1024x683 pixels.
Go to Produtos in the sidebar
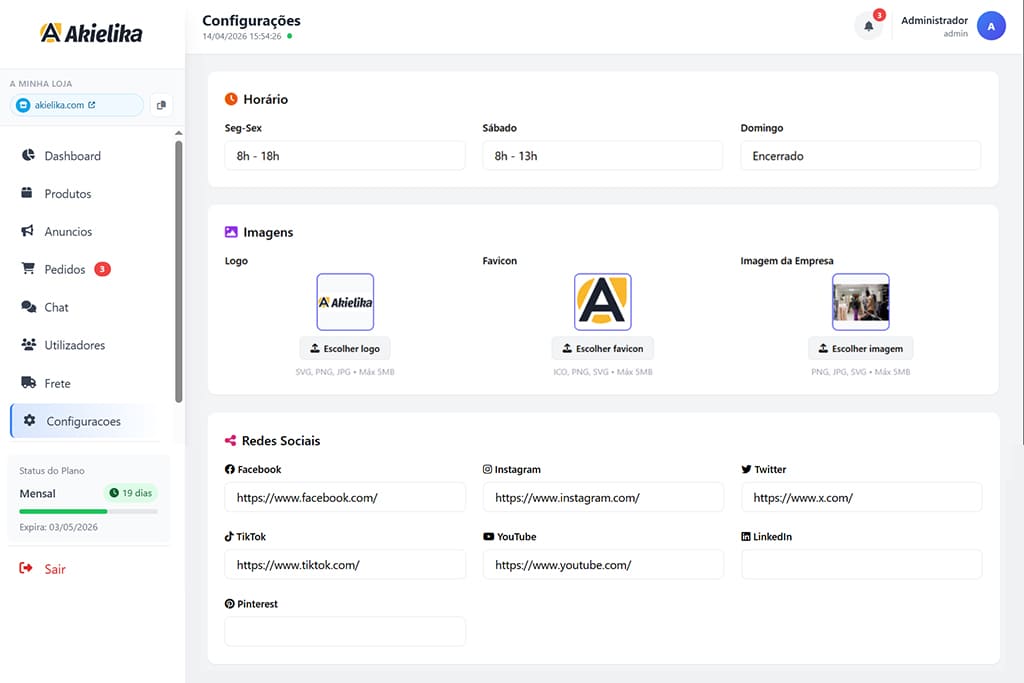[67, 194]
